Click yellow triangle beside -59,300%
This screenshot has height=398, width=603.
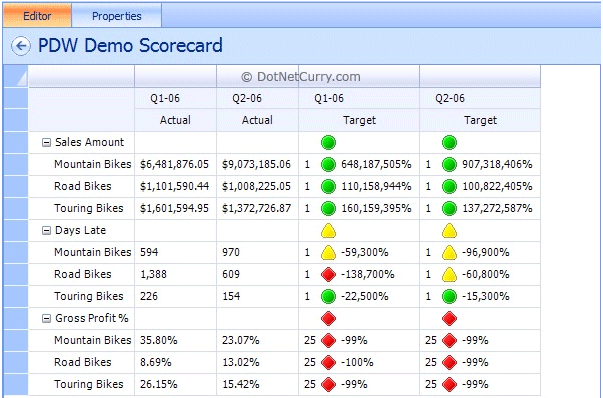coord(328,253)
